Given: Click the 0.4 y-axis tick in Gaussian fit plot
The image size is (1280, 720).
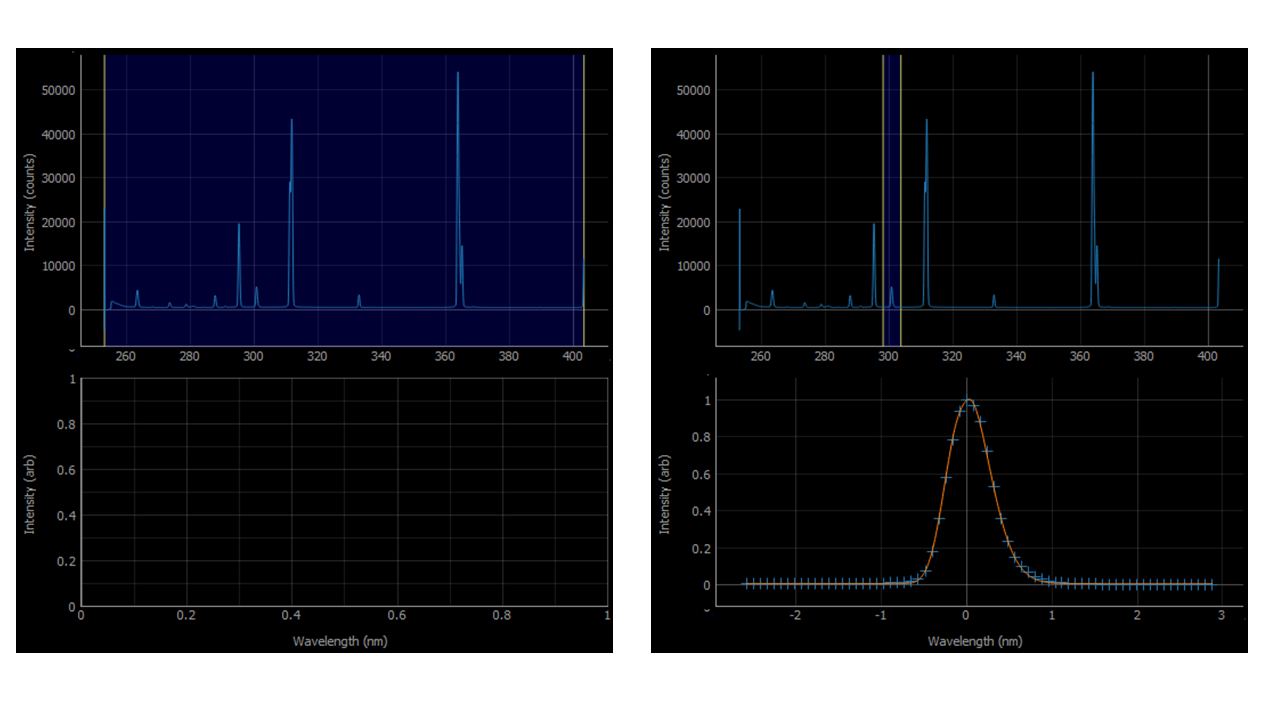Looking at the screenshot, I should [701, 510].
